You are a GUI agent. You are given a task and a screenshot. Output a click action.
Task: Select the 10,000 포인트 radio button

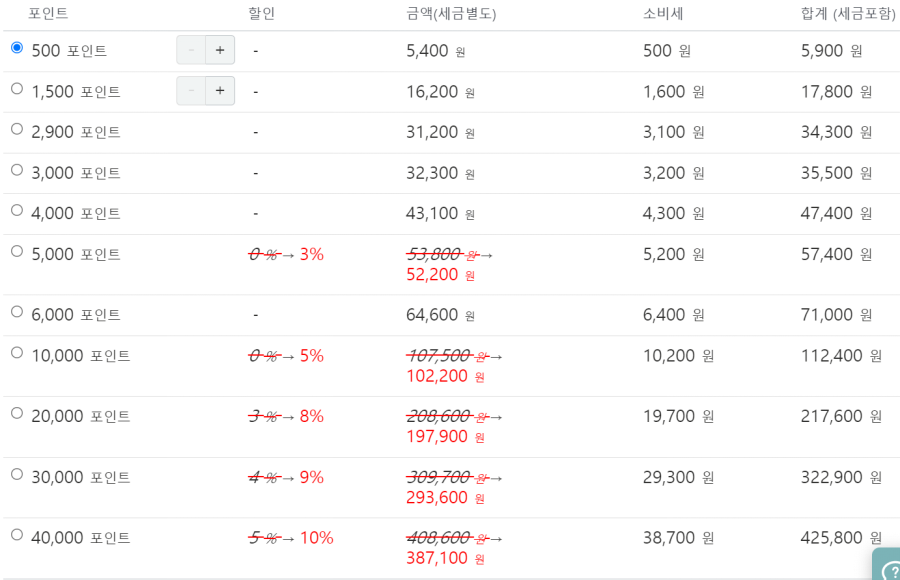coord(15,353)
